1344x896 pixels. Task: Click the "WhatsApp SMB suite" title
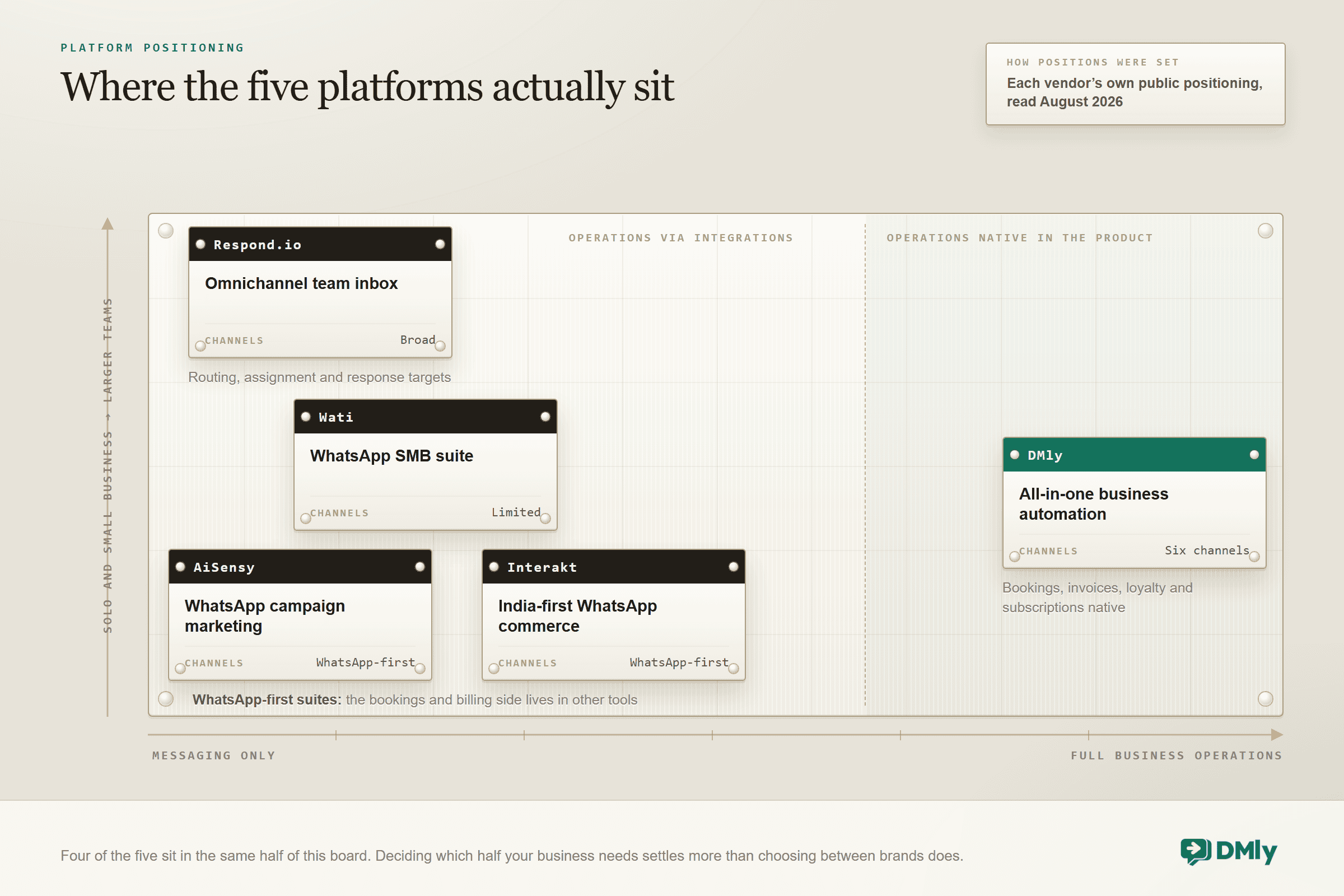click(x=391, y=456)
